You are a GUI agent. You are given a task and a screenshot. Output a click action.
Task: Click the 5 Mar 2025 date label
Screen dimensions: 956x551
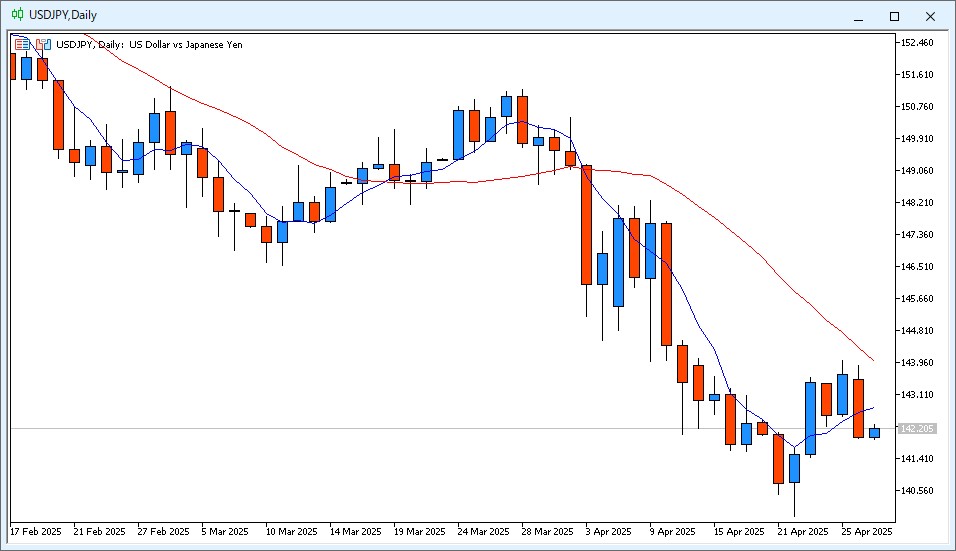(x=225, y=531)
